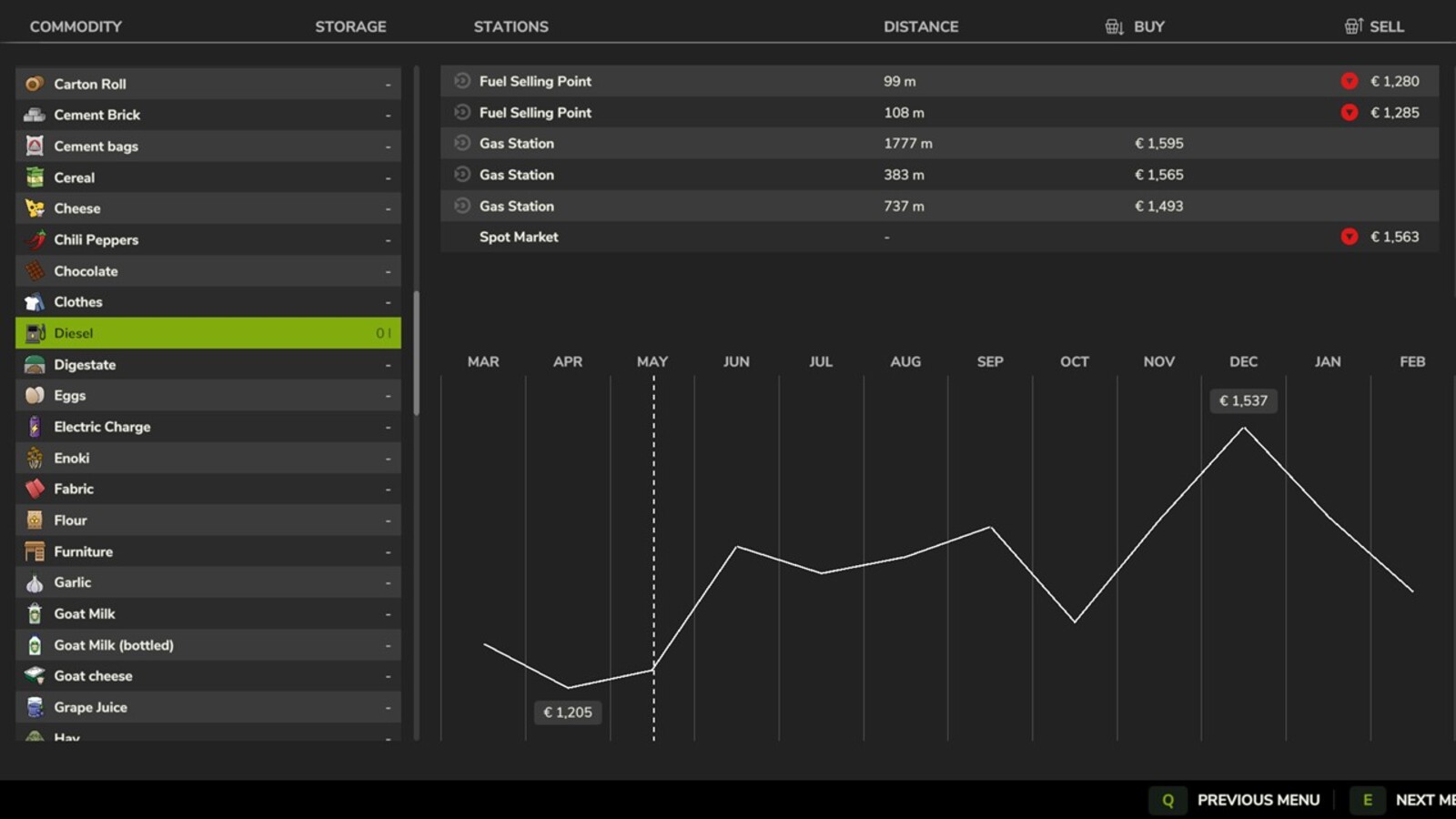1456x819 pixels.
Task: Click the commodity list scrollbar handle
Action: [417, 353]
